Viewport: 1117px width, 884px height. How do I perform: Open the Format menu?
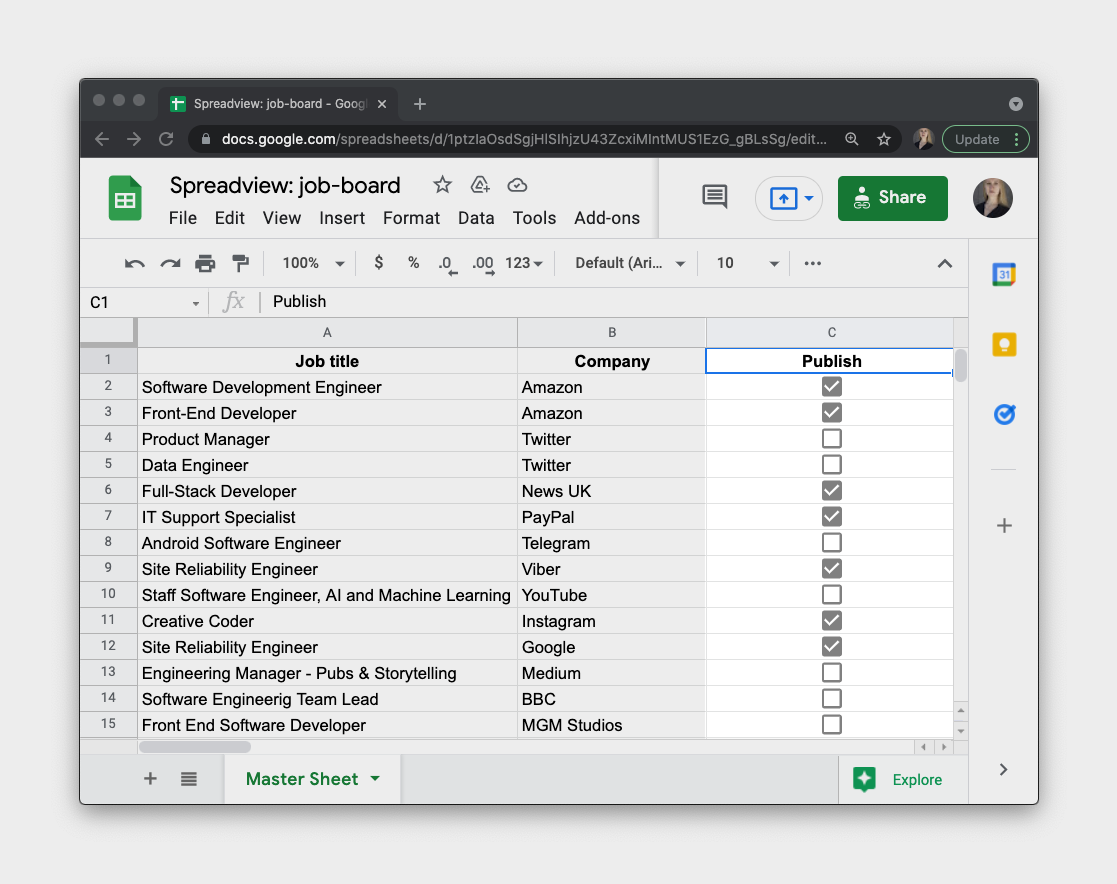tap(411, 217)
